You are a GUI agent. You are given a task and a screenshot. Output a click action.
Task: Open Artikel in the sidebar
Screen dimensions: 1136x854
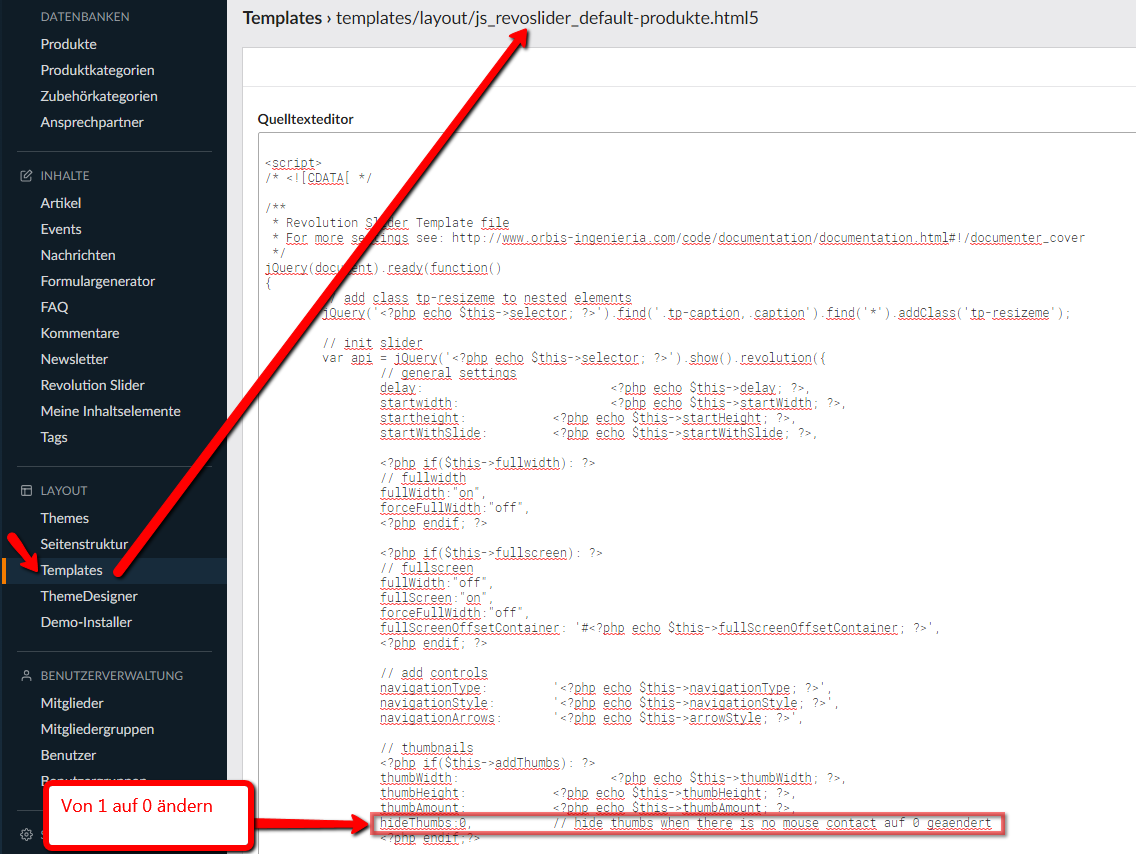coord(61,204)
